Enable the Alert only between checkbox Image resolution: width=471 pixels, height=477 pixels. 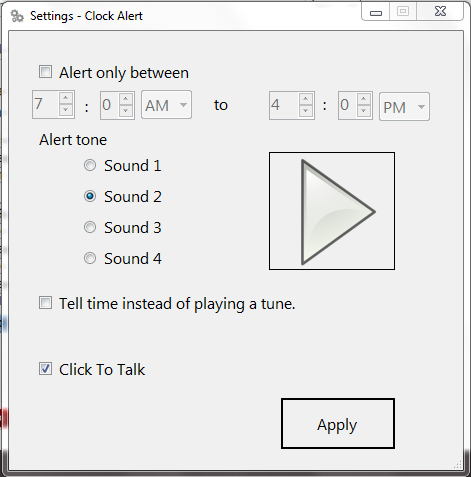pos(45,72)
